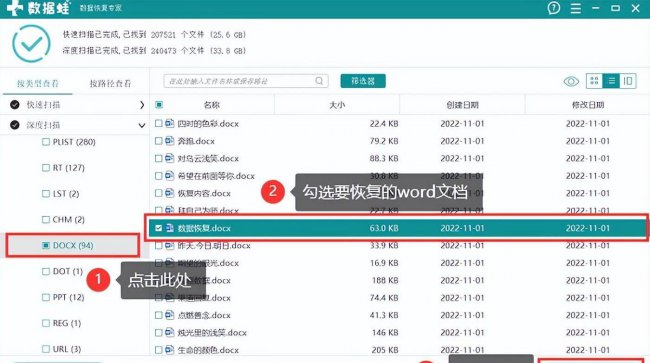Expand the 快速扫描 section arrow

(142, 105)
